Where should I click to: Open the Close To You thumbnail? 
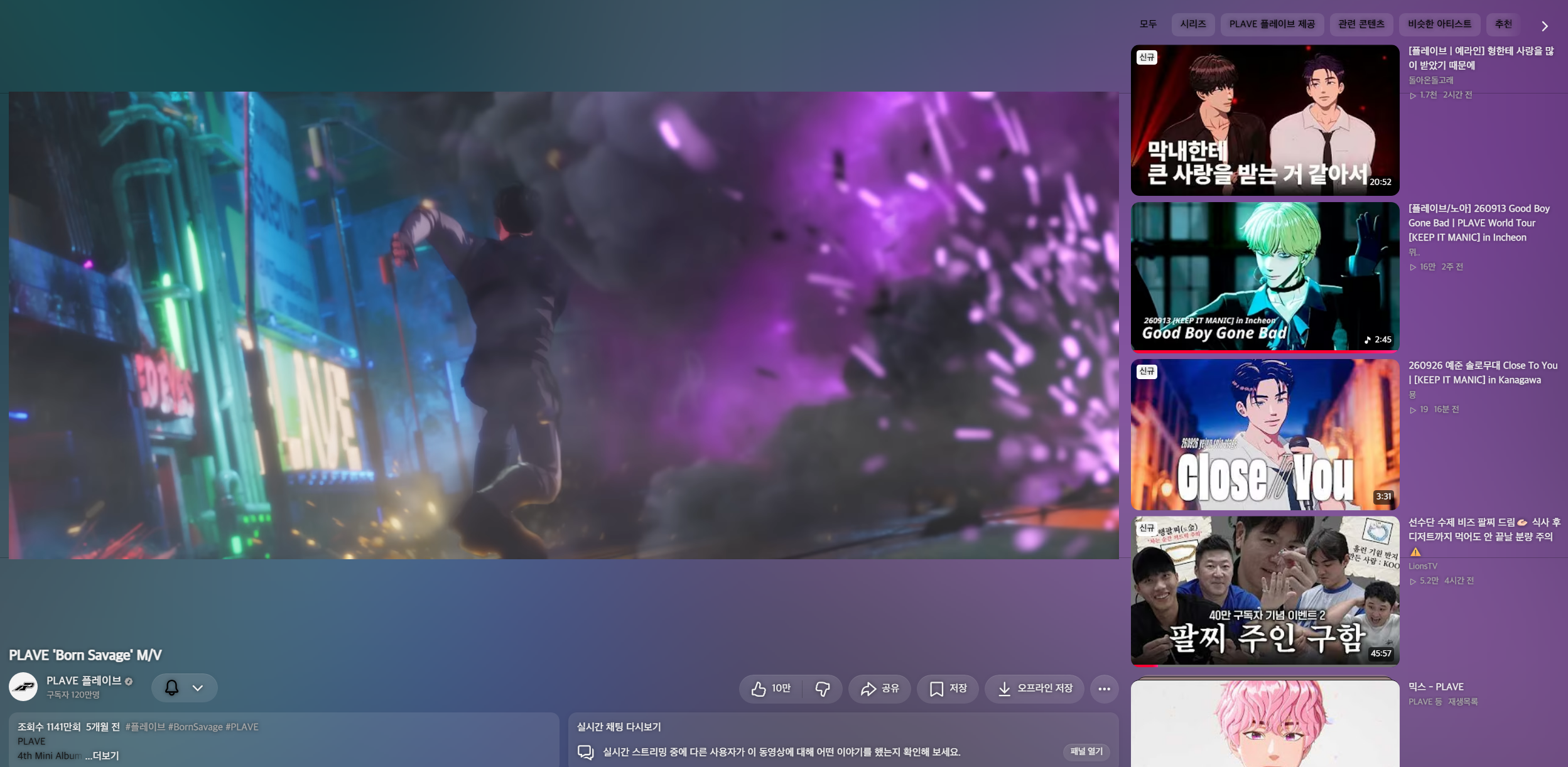[1265, 434]
